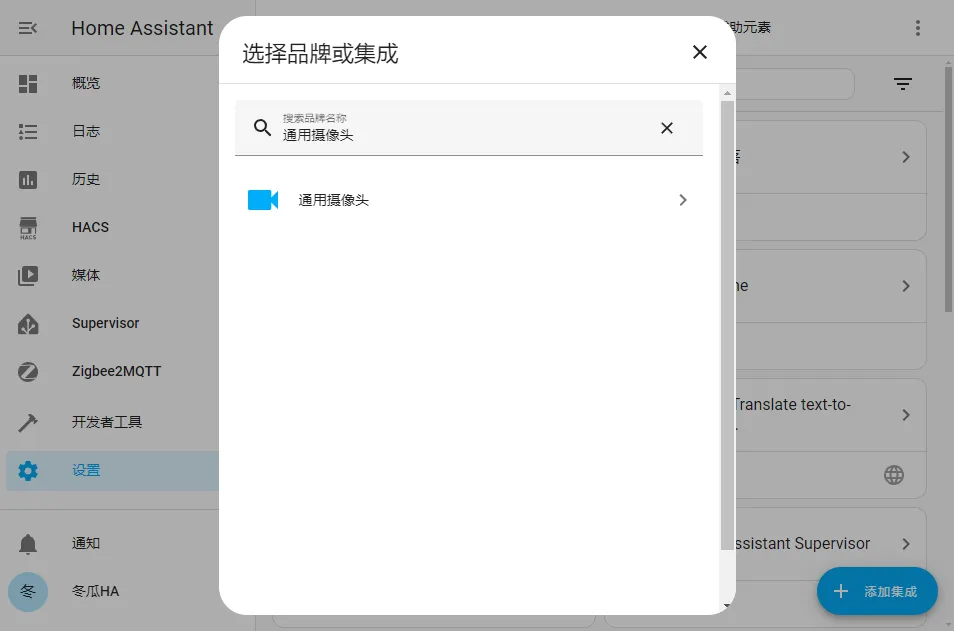Open the 概览 overview dashboard icon
The width and height of the screenshot is (954, 631).
28,83
